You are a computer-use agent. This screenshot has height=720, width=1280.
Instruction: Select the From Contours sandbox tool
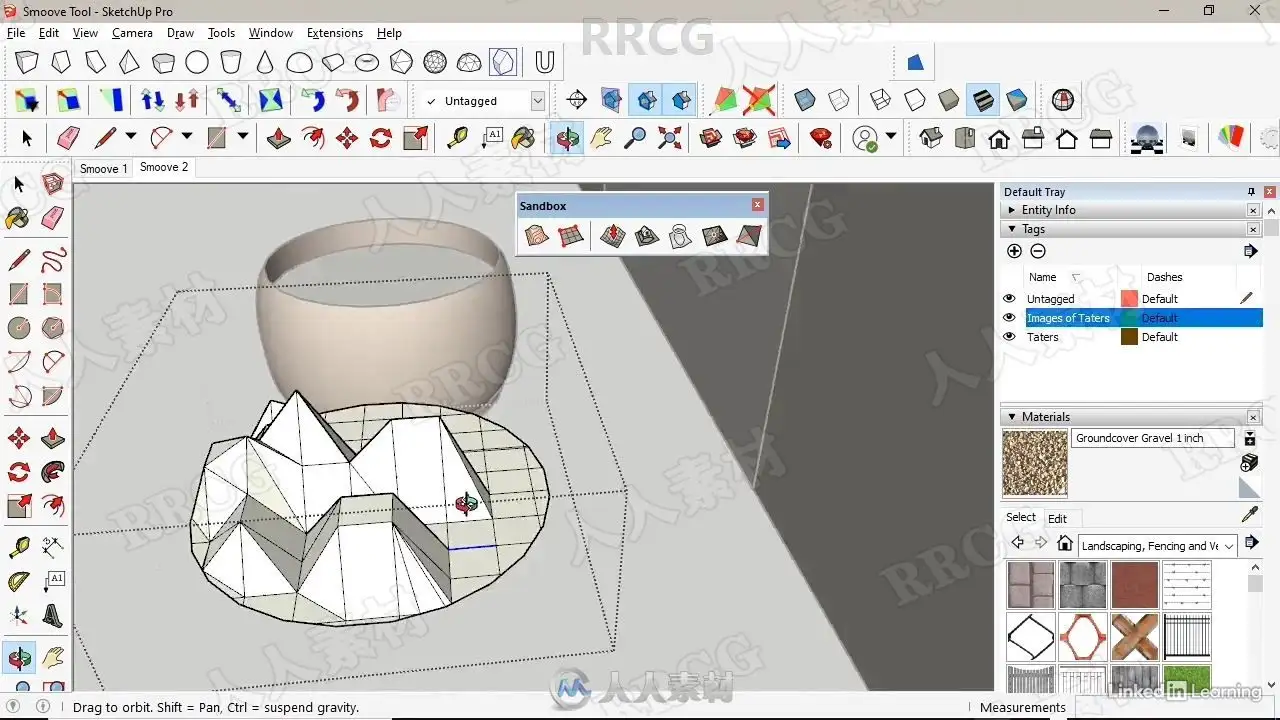coord(537,236)
